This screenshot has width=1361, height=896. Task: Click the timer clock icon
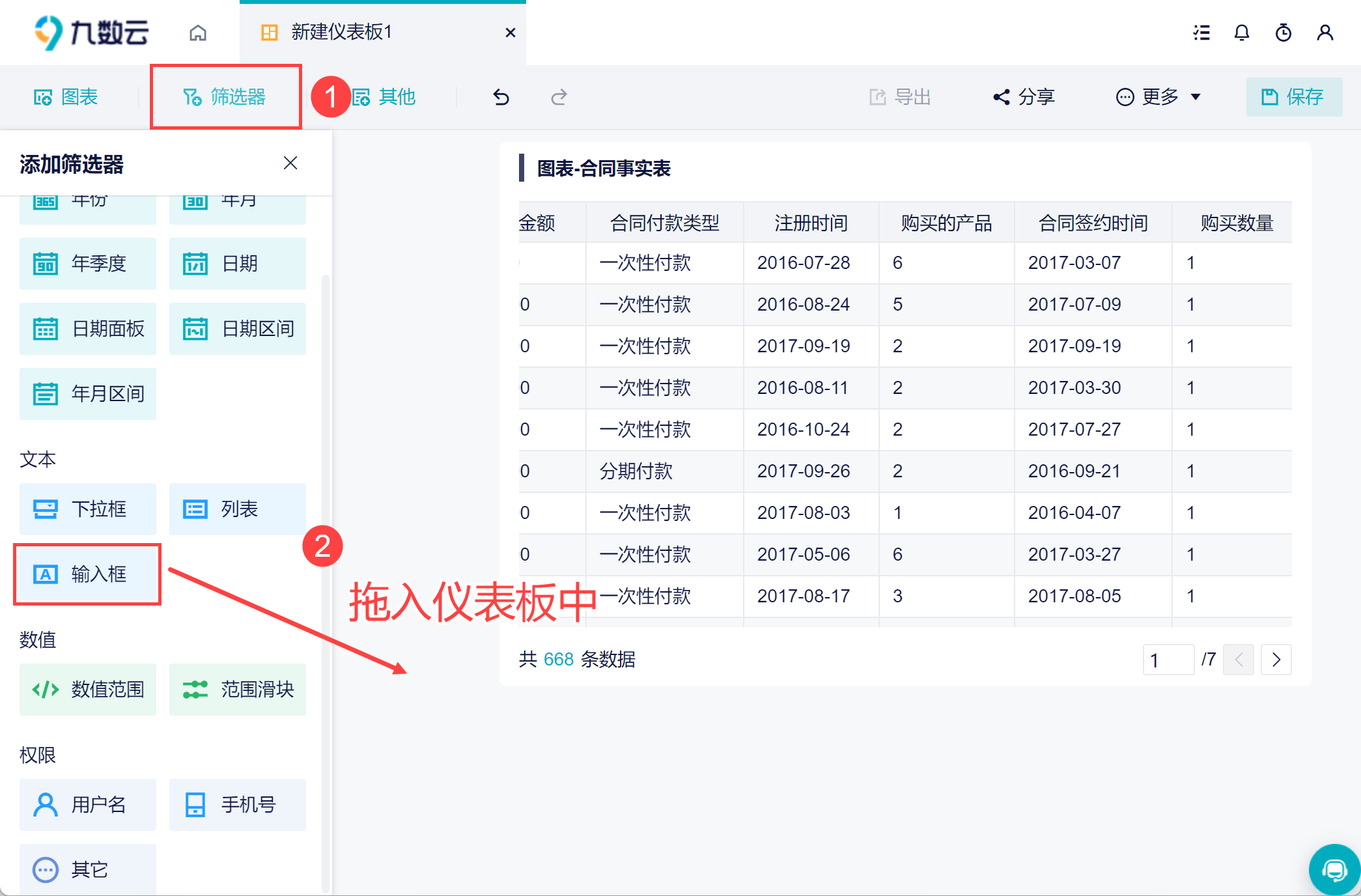1284,33
